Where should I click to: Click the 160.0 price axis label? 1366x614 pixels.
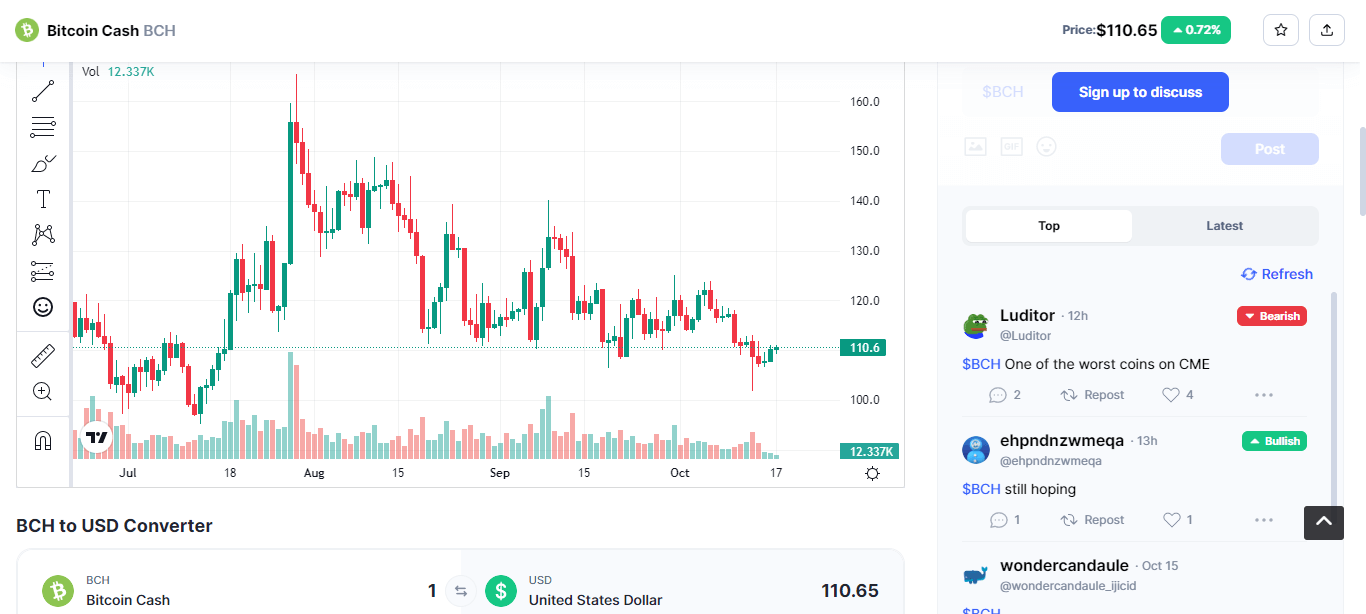865,102
